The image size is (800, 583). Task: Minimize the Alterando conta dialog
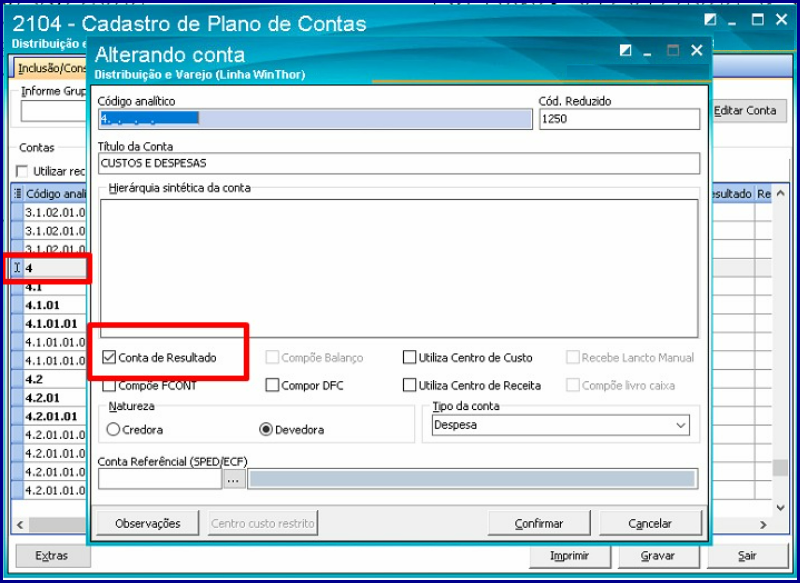[x=647, y=53]
